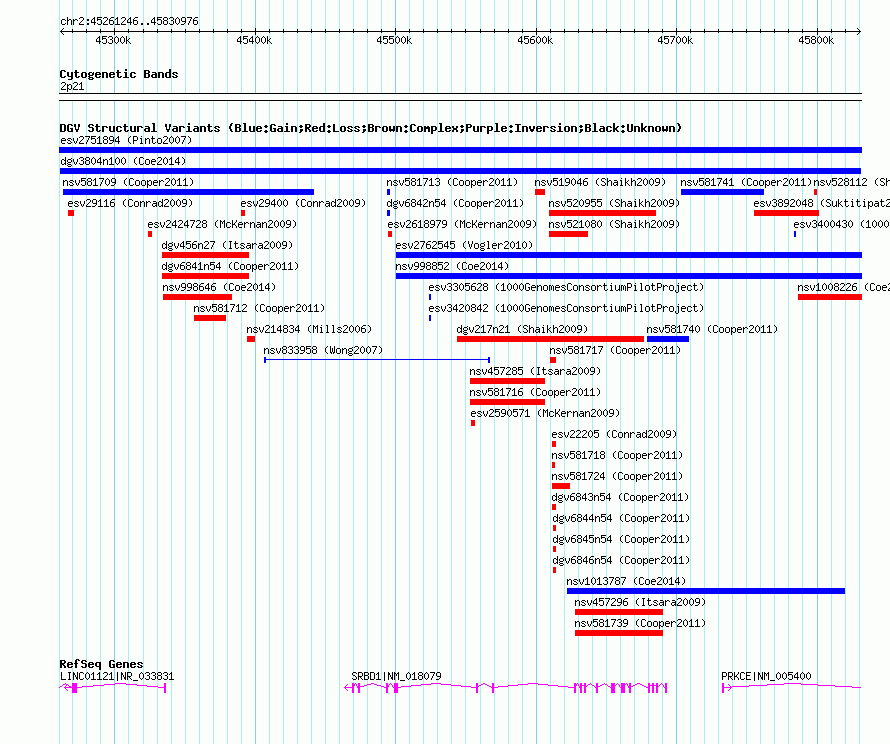Select the 45700k ruler mark

pyautogui.click(x=675, y=40)
